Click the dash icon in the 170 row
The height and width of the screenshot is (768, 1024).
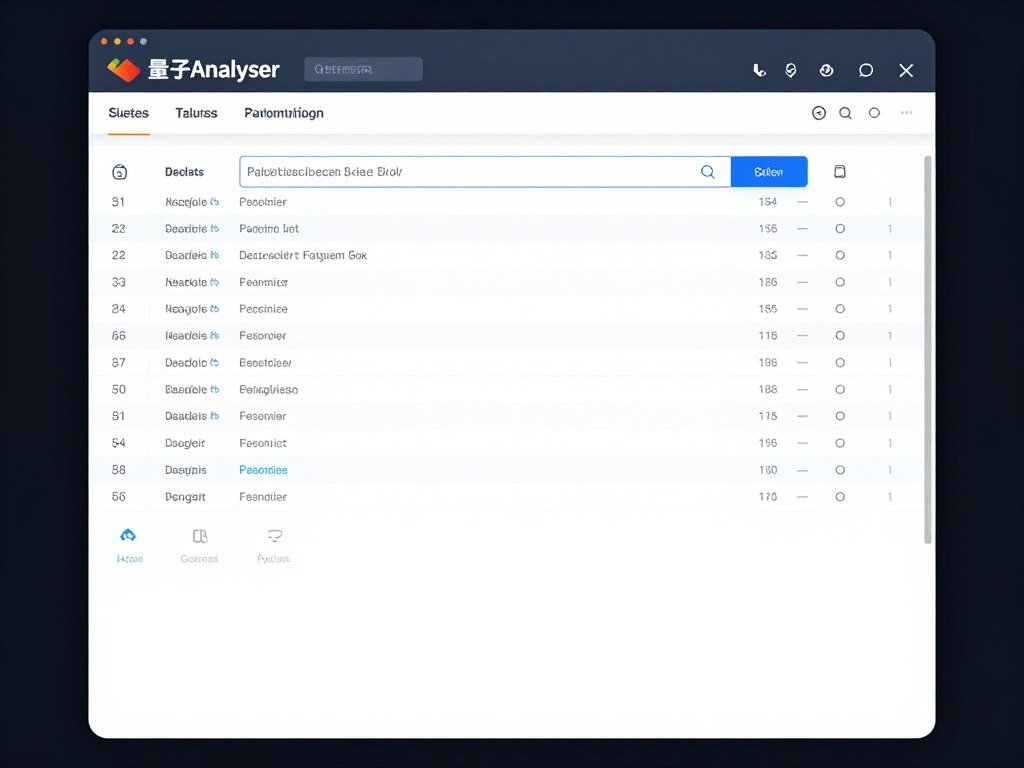coord(803,497)
